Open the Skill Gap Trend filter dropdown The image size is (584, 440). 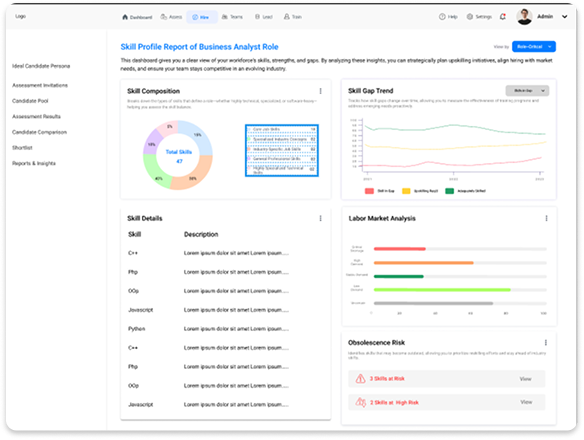[527, 91]
